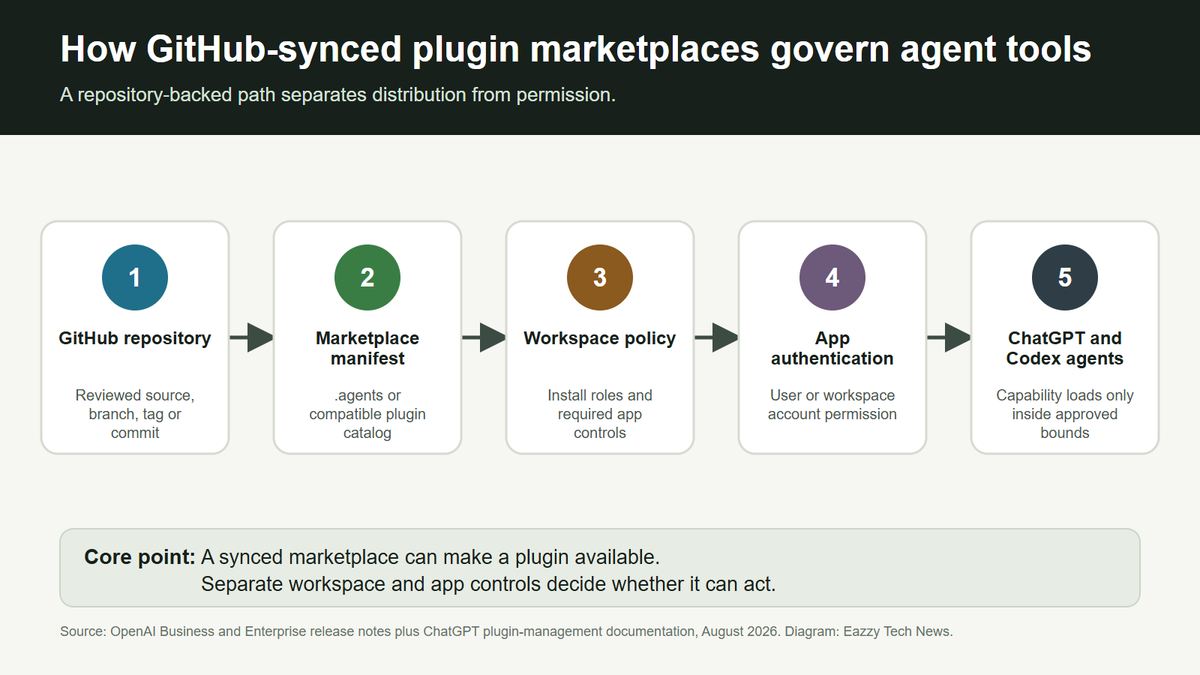
Task: Select the "GitHub repository" heading
Action: point(135,338)
